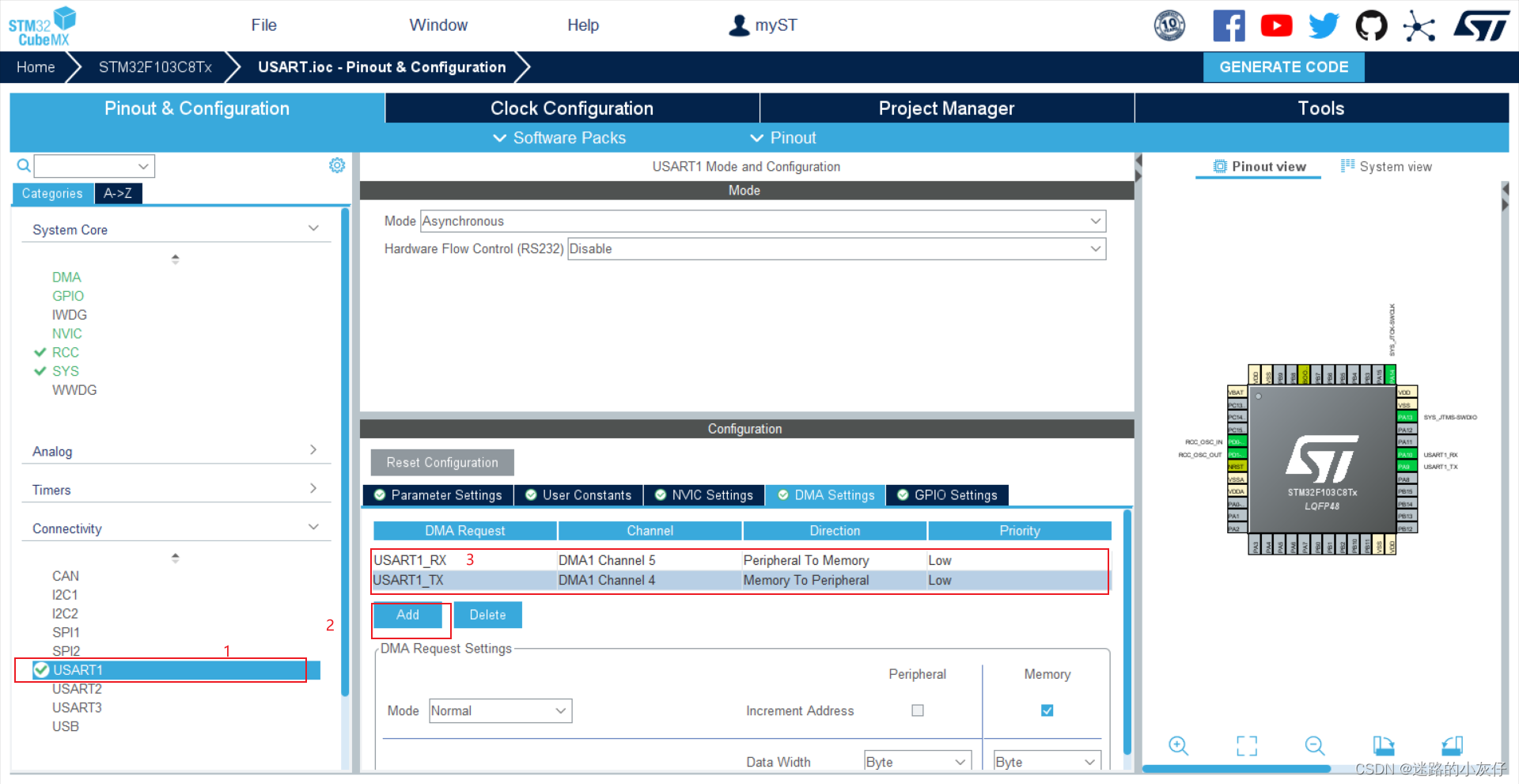Expand the Software Packs menu
The width and height of the screenshot is (1519, 784).
[559, 138]
